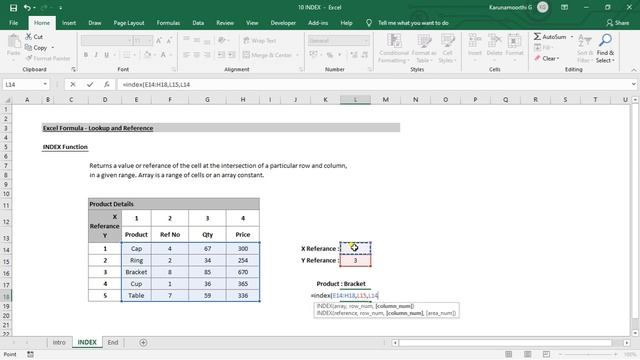Image resolution: width=640 pixels, height=360 pixels.
Task: Switch to Page Break Preview view
Action: coord(547,354)
